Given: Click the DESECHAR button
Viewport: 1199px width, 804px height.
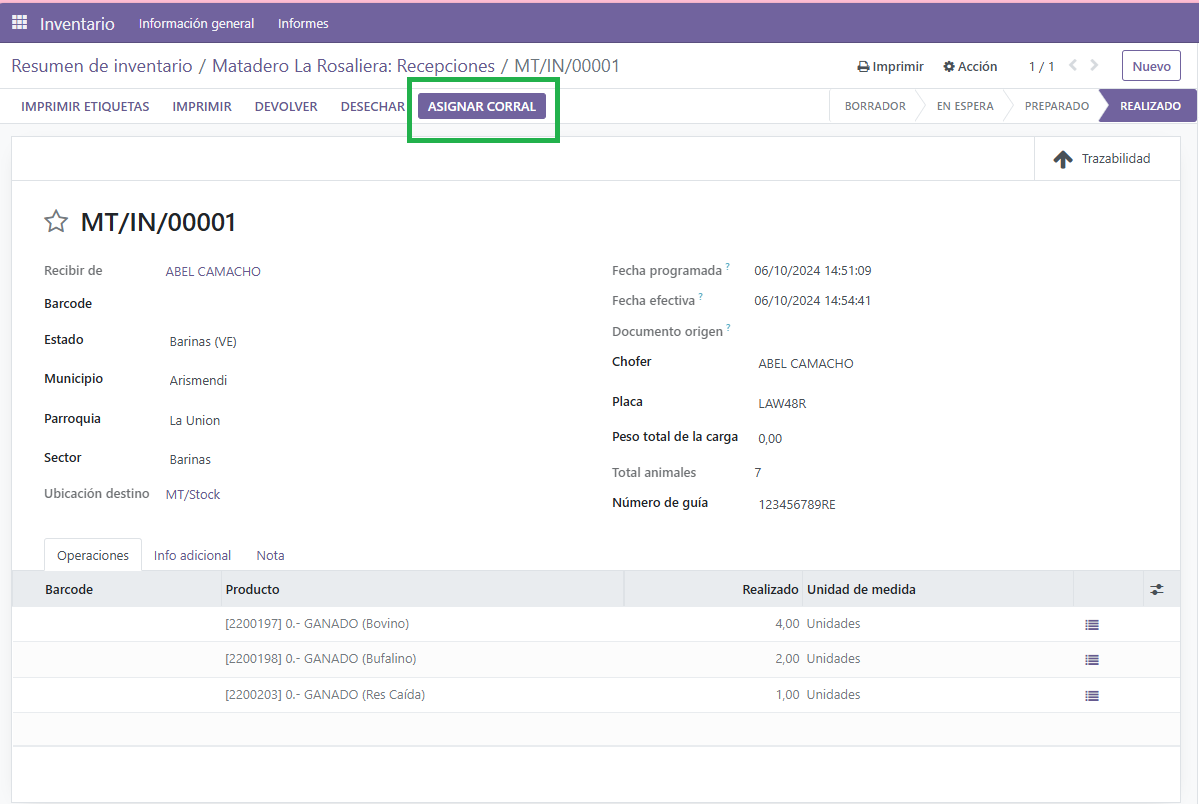Looking at the screenshot, I should (372, 106).
